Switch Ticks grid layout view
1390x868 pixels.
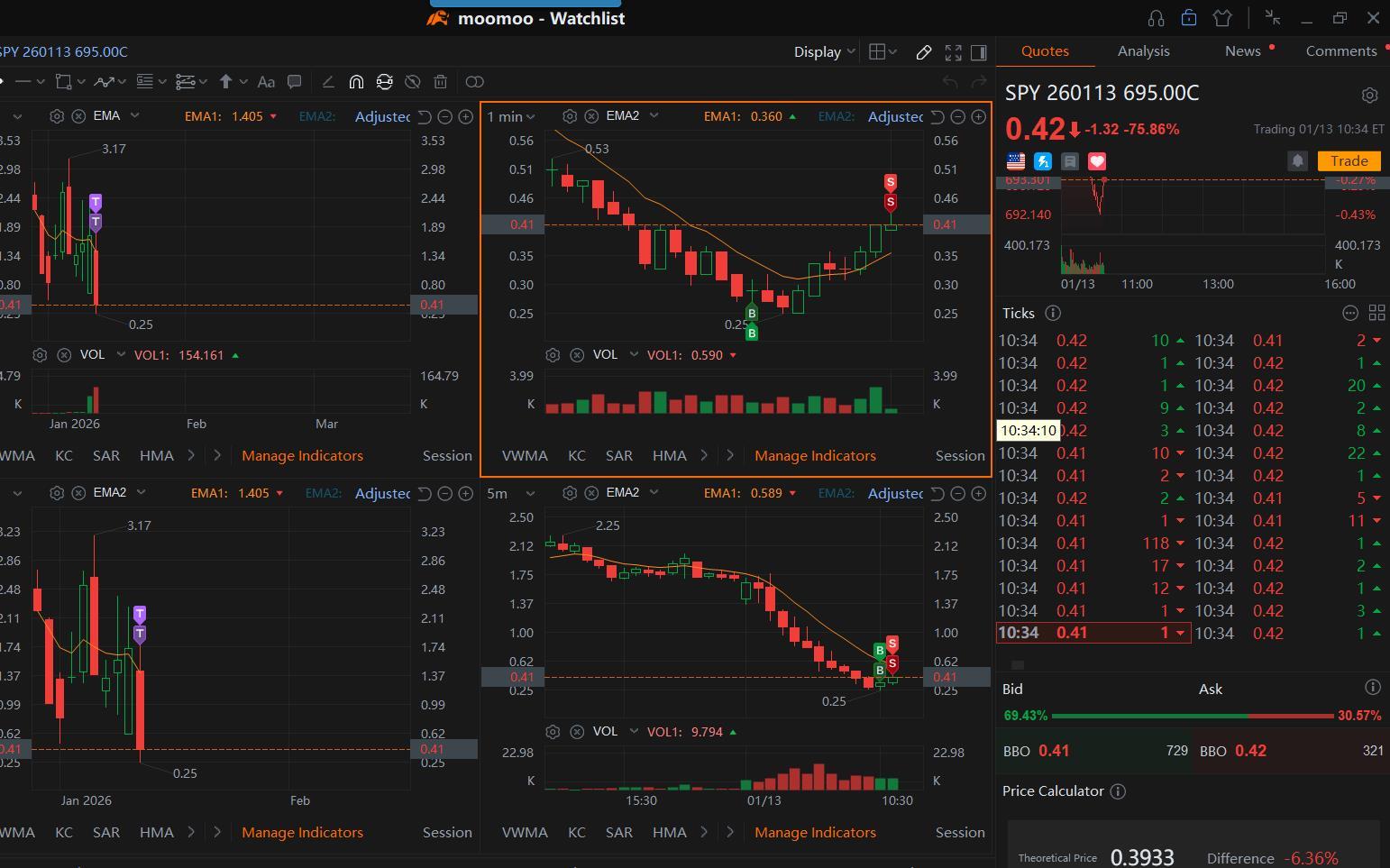coord(1376,313)
